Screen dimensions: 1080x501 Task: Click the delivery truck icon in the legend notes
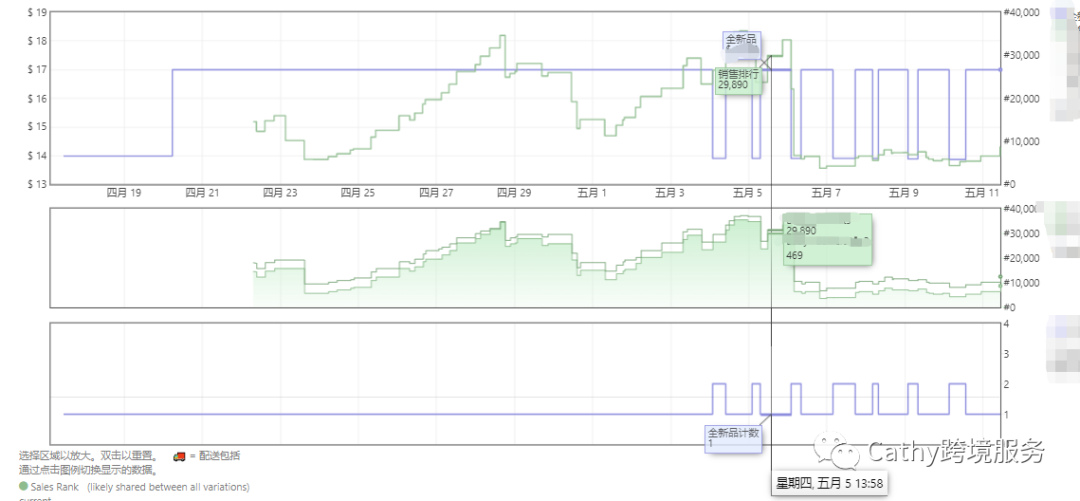pos(178,456)
